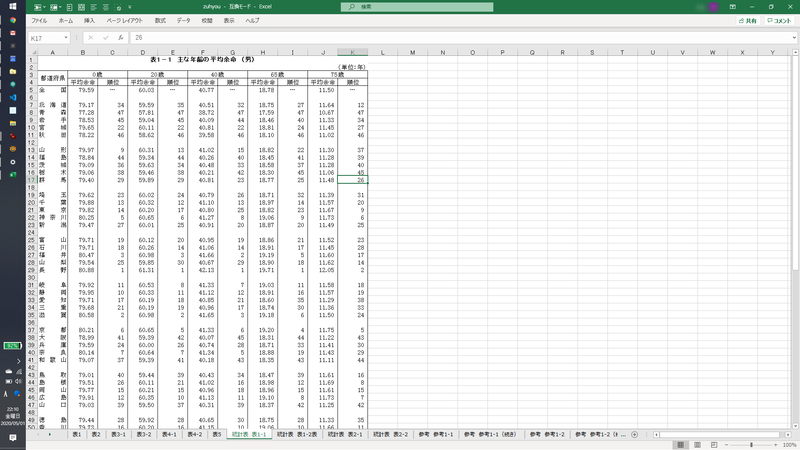
Task: Click the 共有 share button
Action: click(x=747, y=20)
